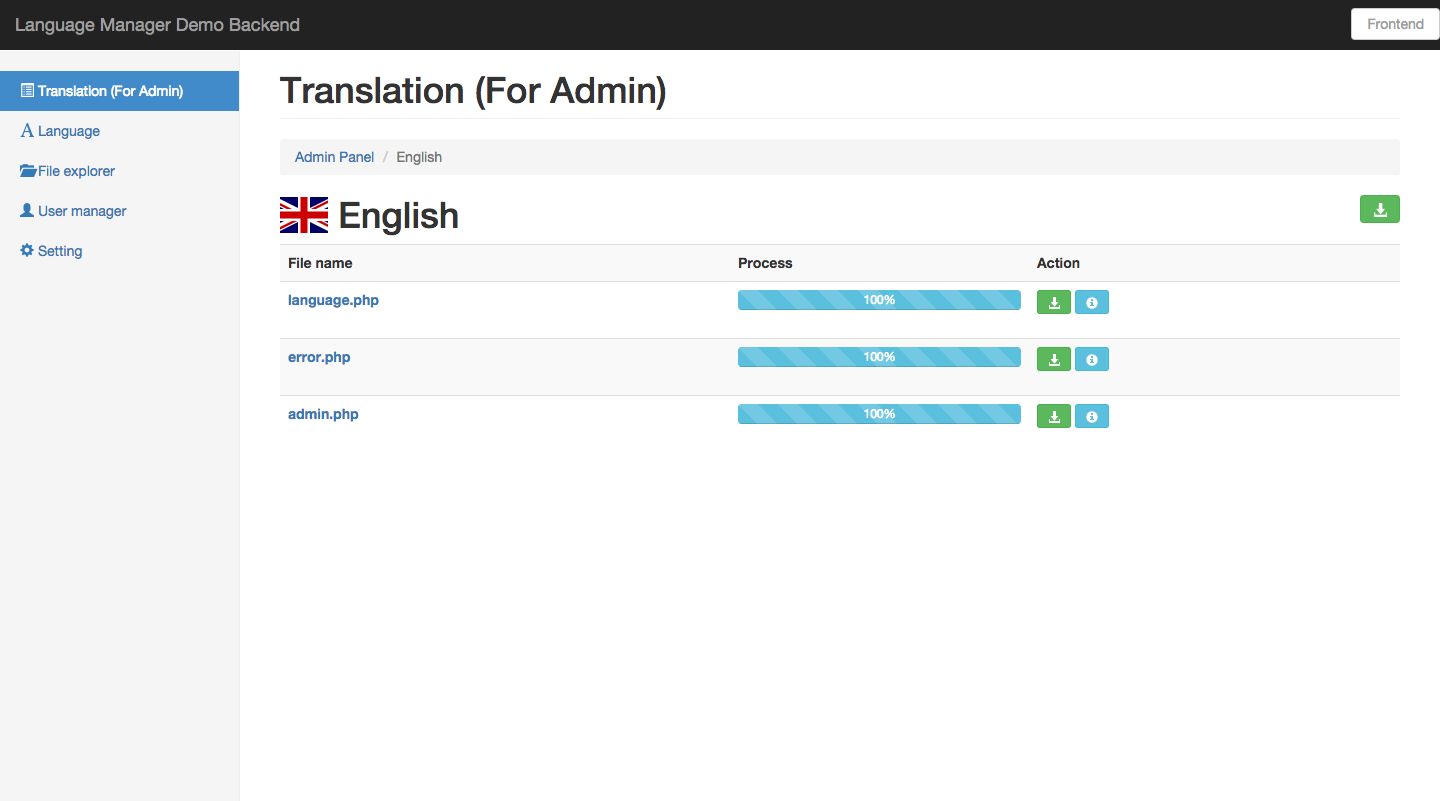Follow the Admin Panel breadcrumb link
Image resolution: width=1440 pixels, height=801 pixels.
coord(334,157)
